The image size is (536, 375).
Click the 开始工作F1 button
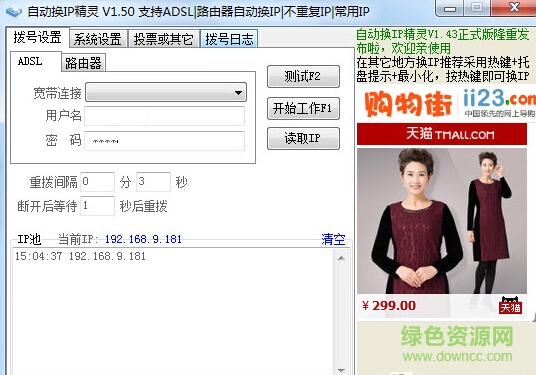(303, 109)
